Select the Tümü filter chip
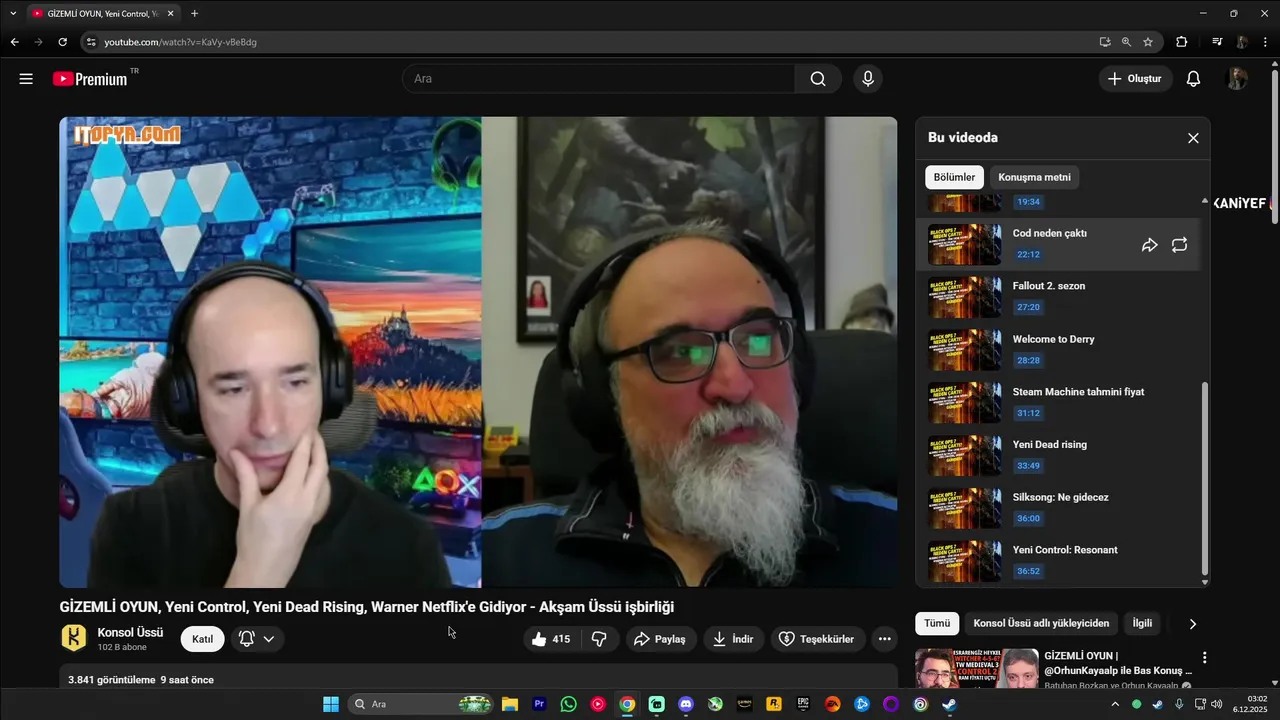The height and width of the screenshot is (720, 1280). click(937, 623)
